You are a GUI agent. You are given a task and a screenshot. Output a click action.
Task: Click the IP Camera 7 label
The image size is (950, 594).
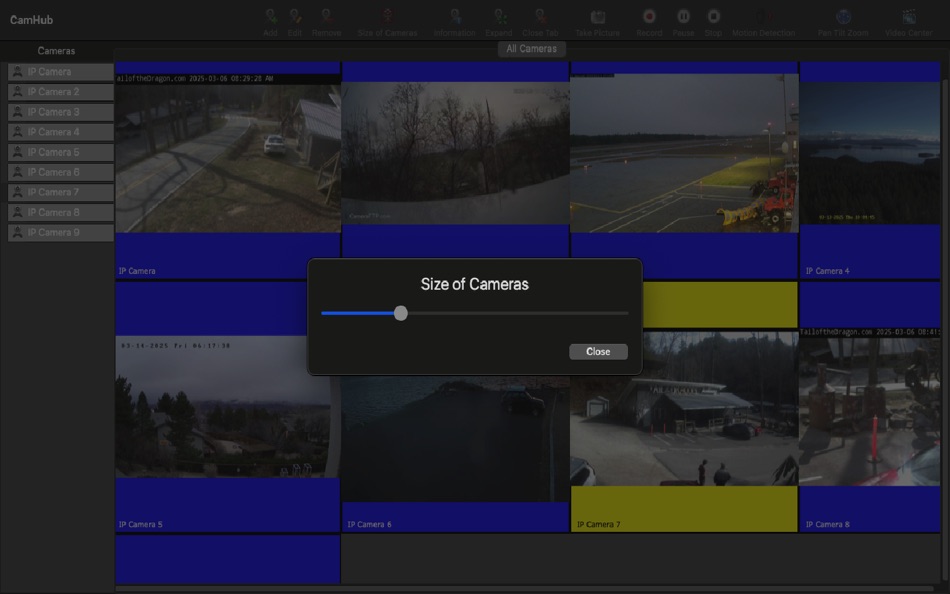pyautogui.click(x=599, y=524)
